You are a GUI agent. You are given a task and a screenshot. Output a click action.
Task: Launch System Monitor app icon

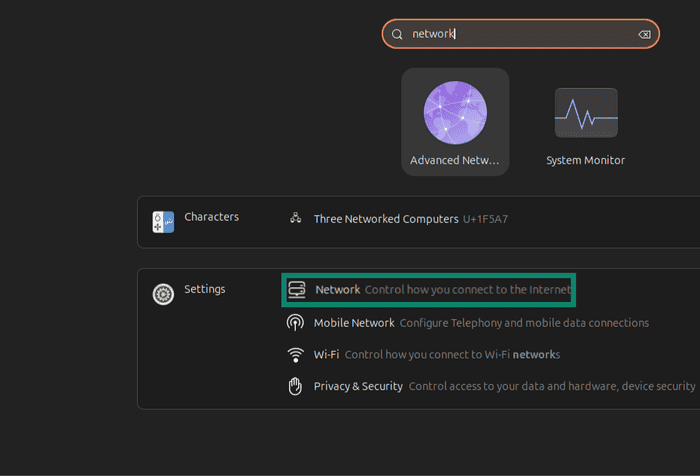(x=586, y=113)
